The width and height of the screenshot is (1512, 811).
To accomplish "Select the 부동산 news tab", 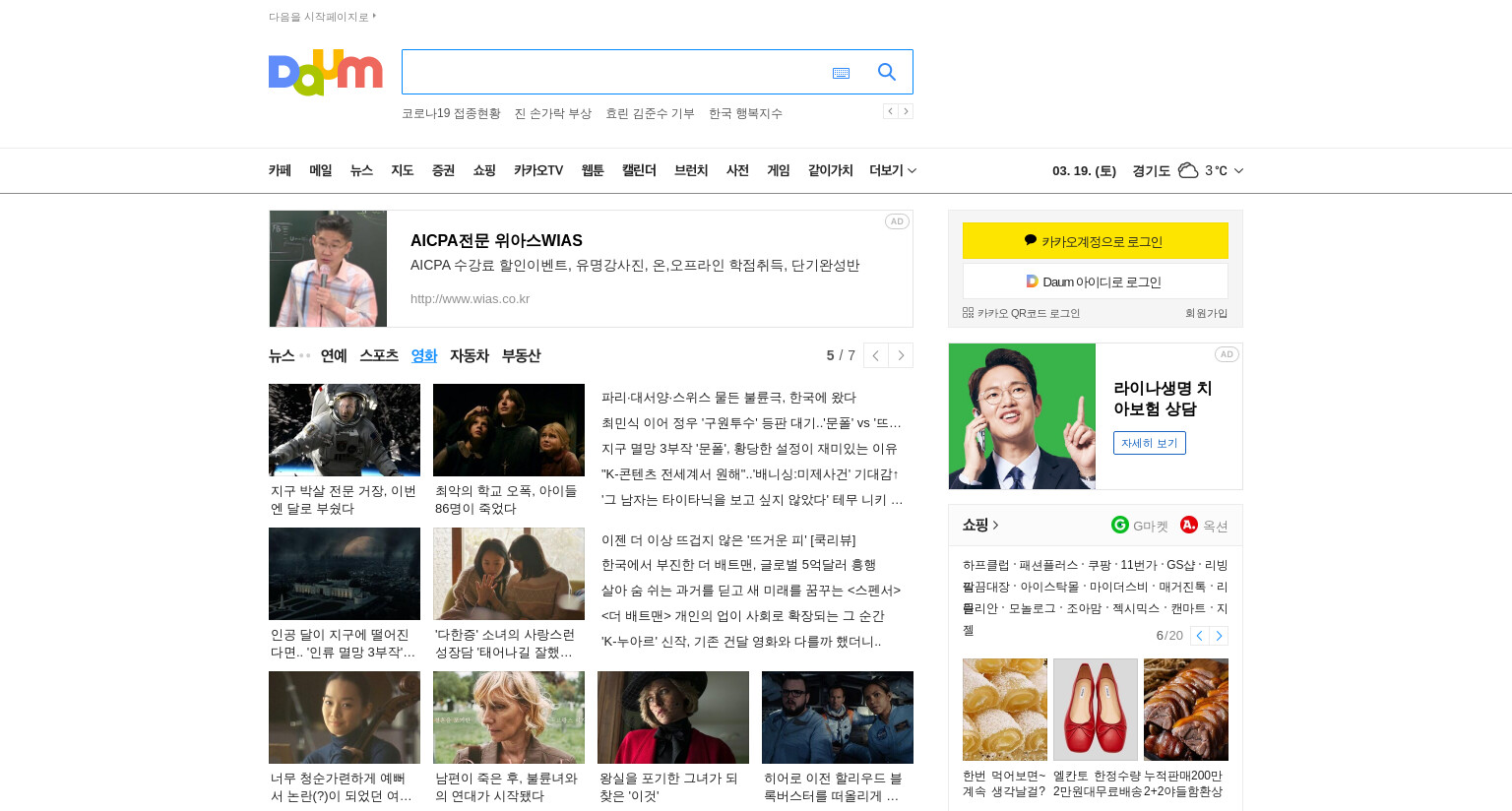I will (x=521, y=355).
